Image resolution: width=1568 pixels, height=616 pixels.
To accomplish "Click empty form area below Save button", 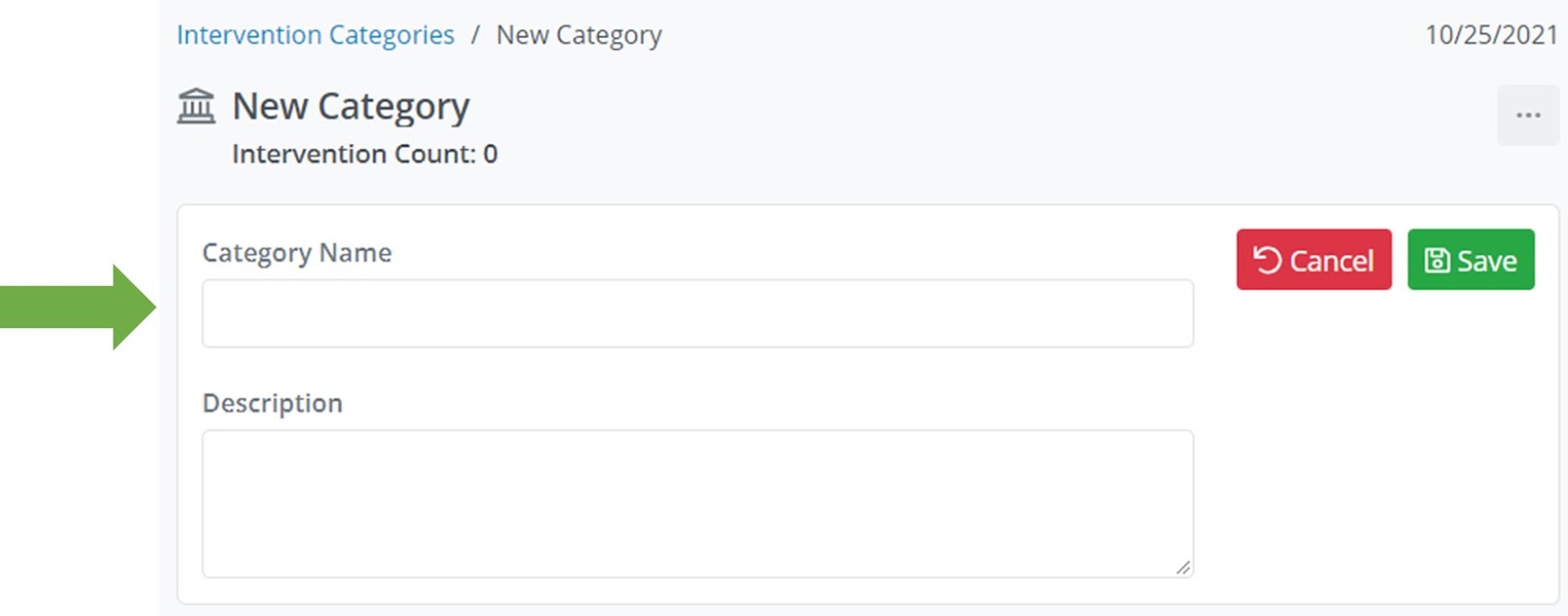I will pos(1382,441).
